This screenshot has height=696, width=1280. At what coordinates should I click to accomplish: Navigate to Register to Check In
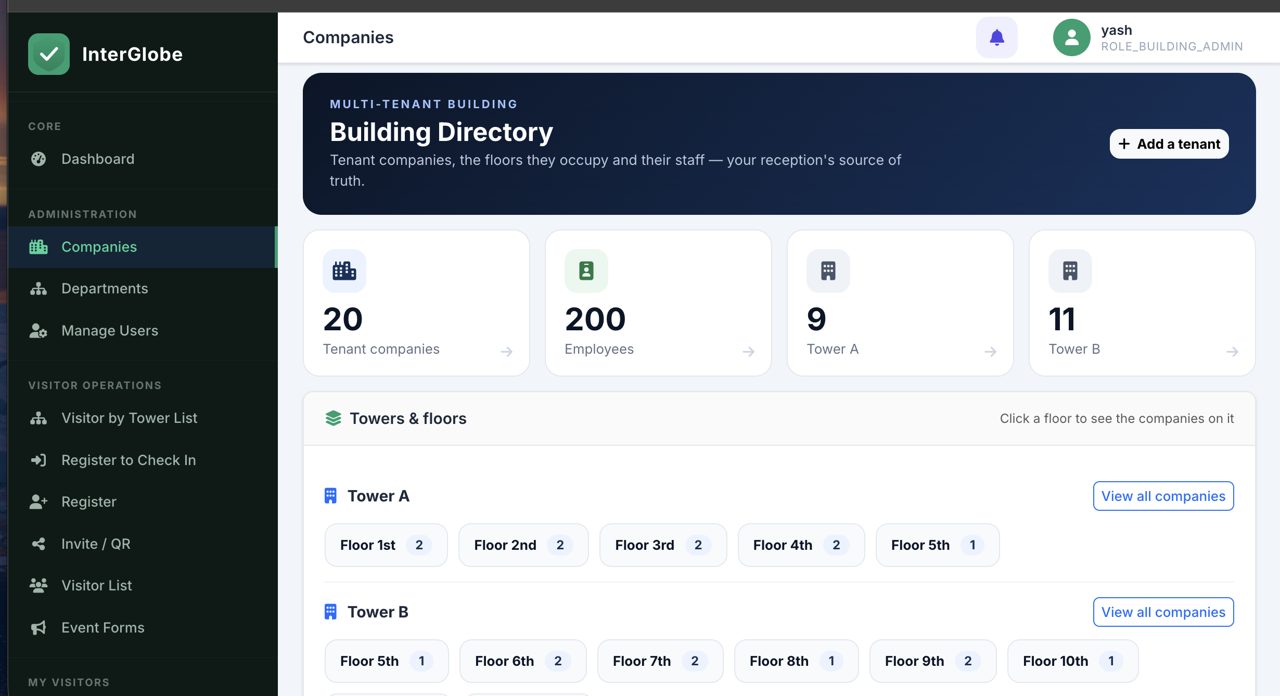[x=142, y=460]
